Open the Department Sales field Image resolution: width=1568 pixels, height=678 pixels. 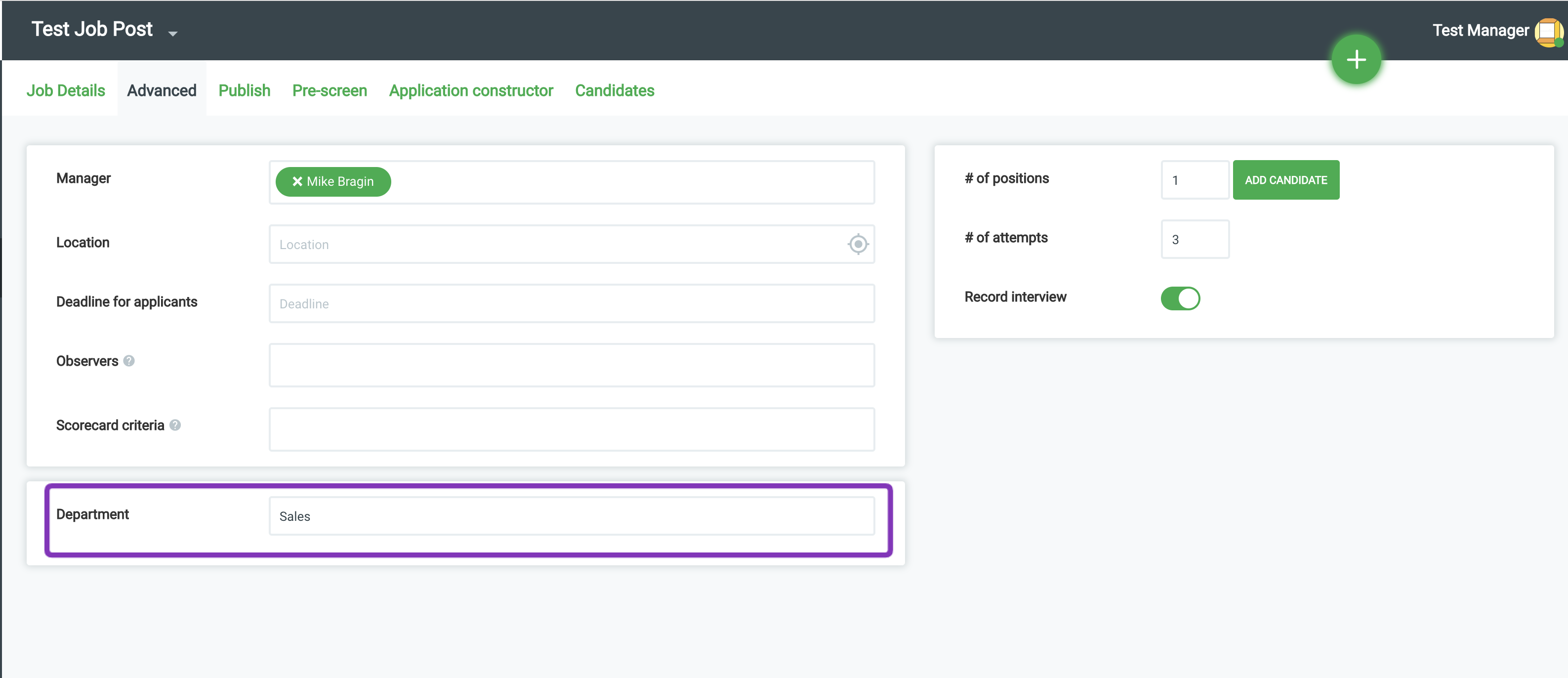point(571,515)
